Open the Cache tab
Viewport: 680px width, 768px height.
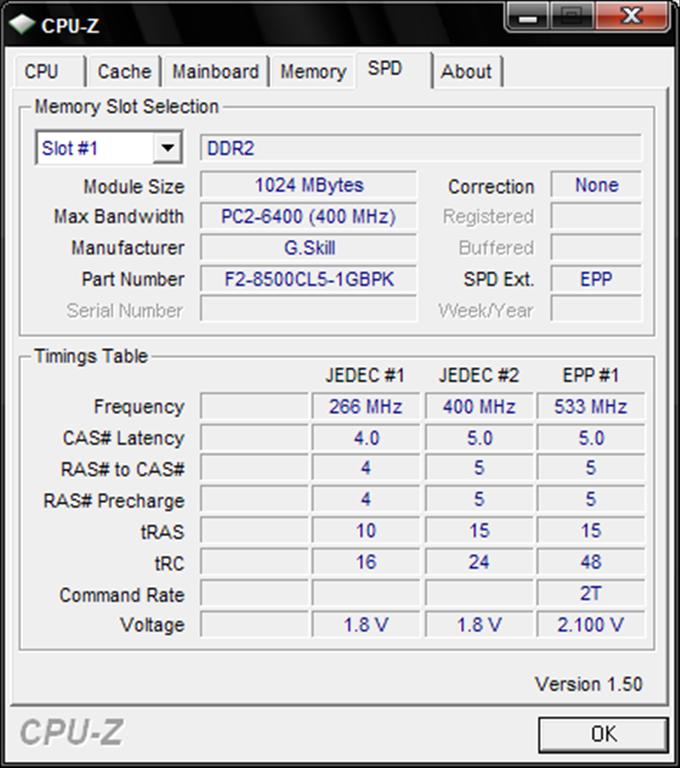pos(124,72)
